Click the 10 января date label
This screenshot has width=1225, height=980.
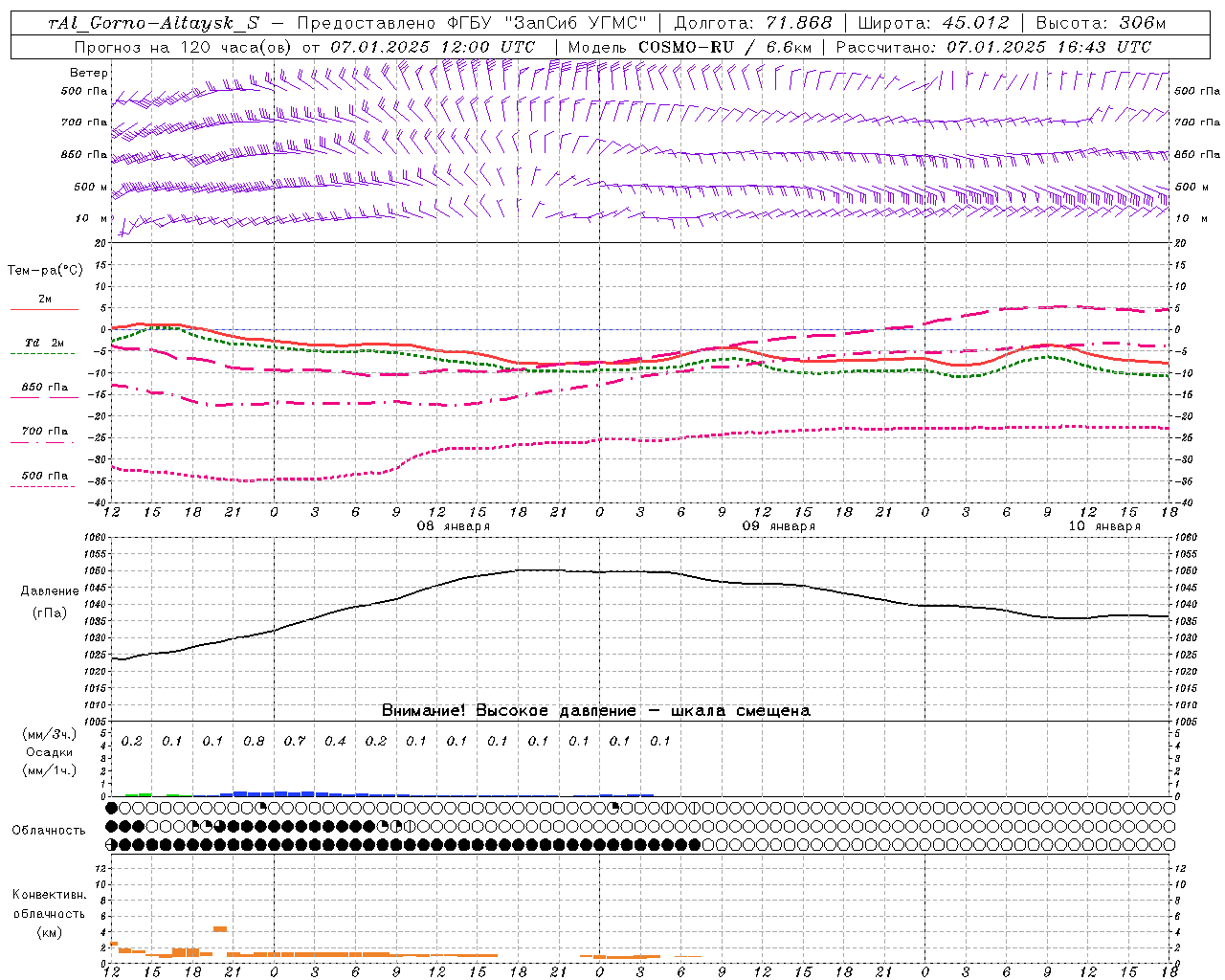coord(1104,526)
